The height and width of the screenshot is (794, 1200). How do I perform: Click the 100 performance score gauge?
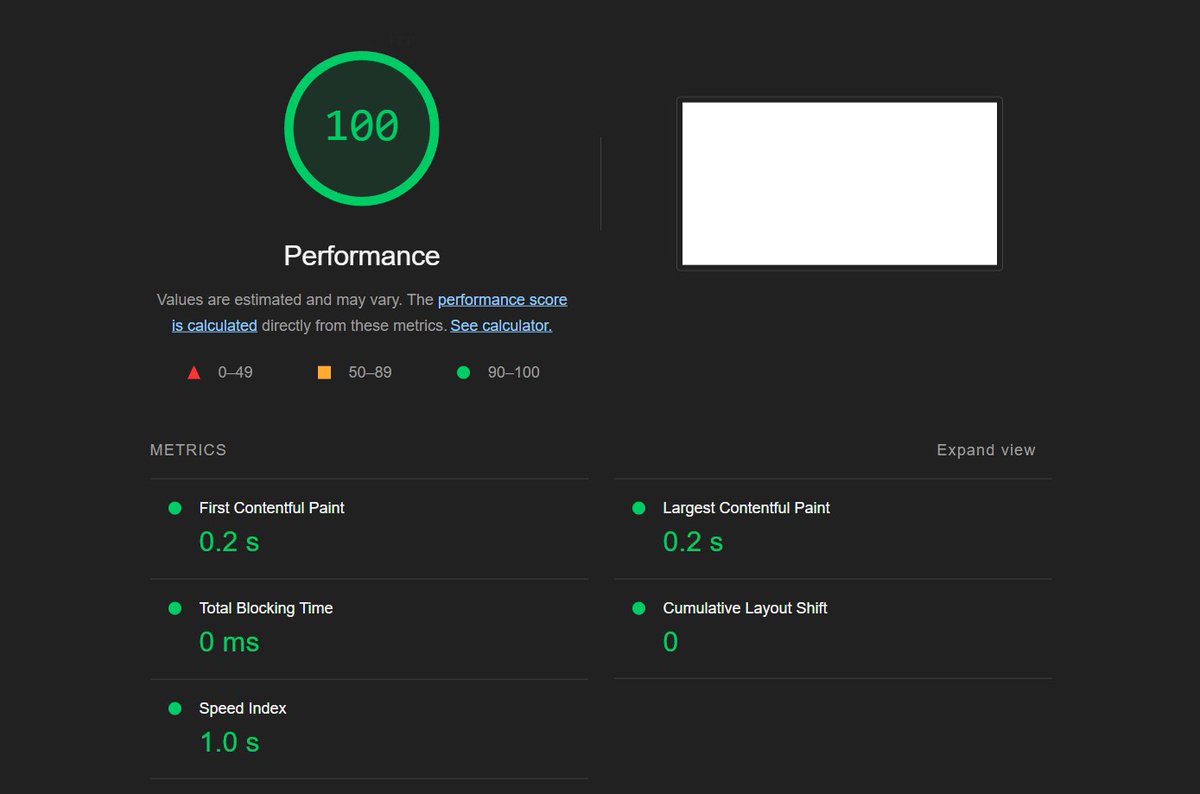pyautogui.click(x=361, y=127)
